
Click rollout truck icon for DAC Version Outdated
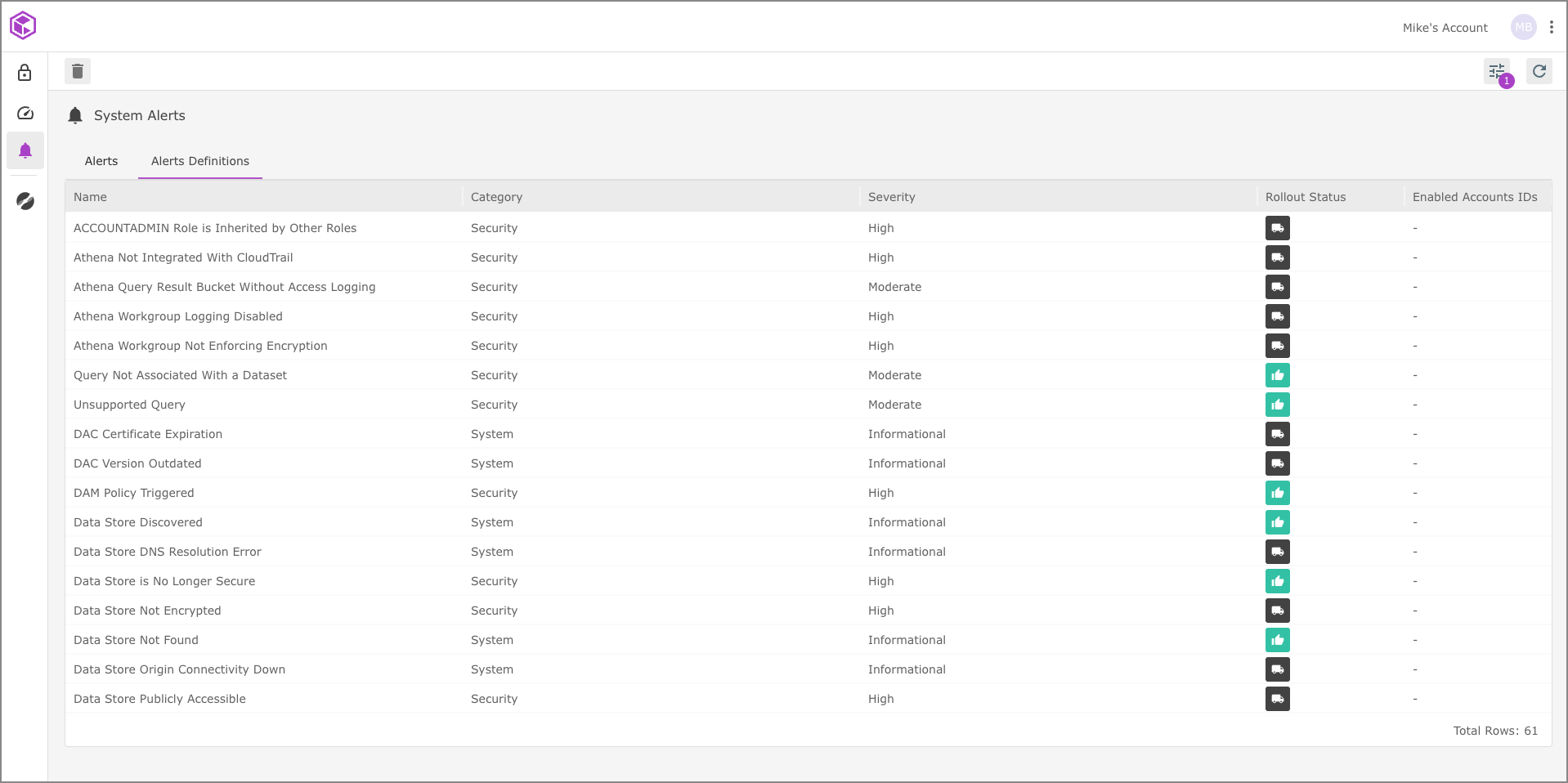point(1278,463)
